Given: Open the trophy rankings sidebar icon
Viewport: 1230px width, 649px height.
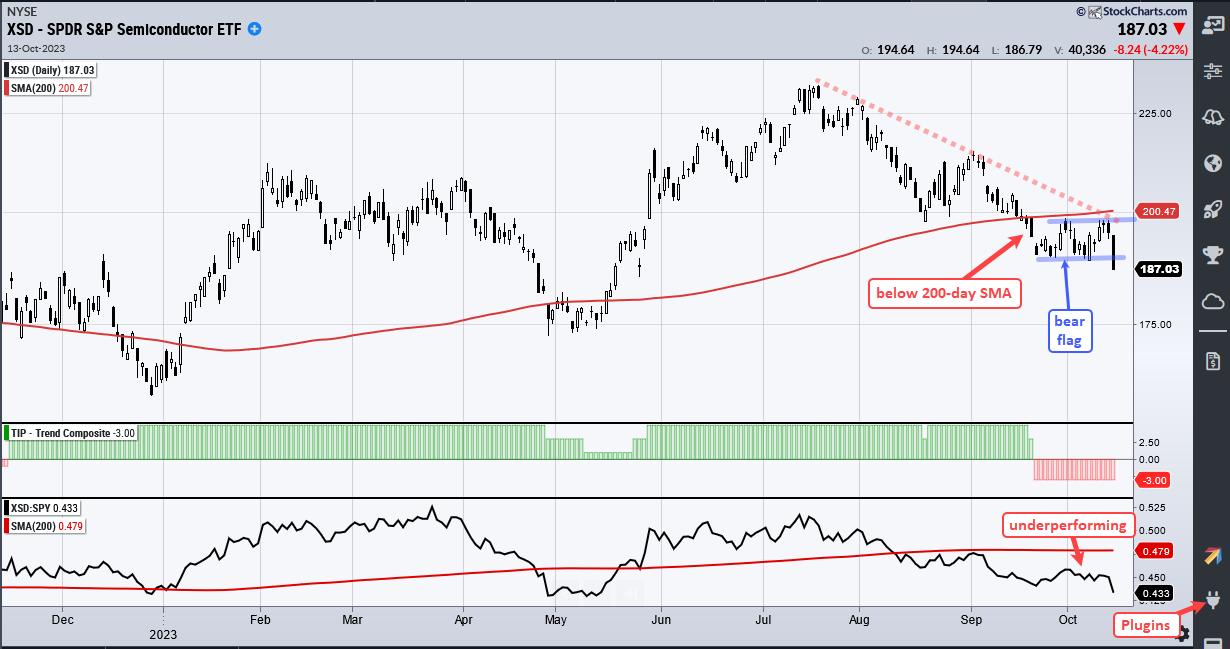Looking at the screenshot, I should click(1212, 254).
